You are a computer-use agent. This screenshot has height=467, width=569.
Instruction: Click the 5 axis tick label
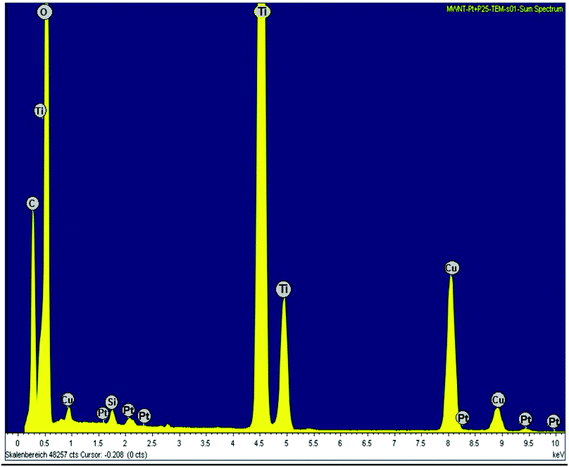click(x=286, y=443)
